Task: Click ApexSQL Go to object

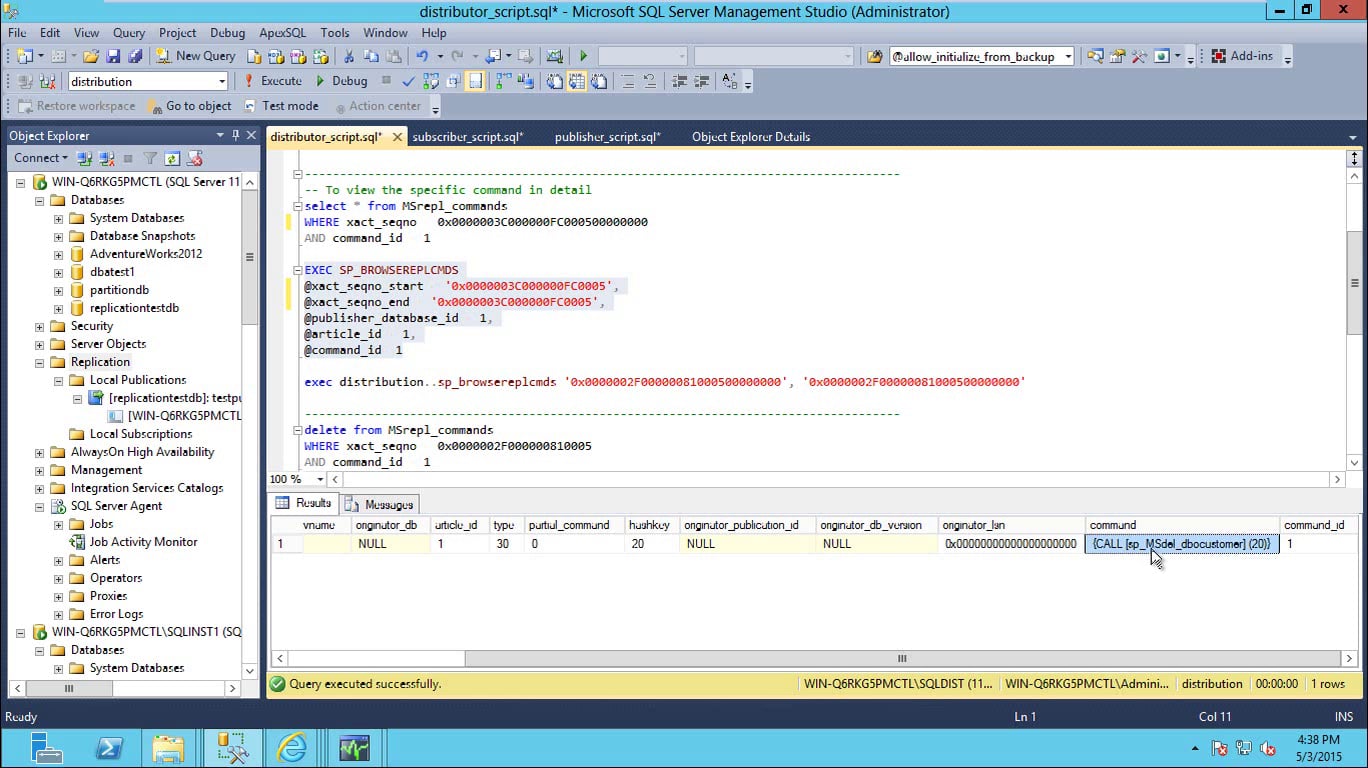Action: (x=189, y=106)
